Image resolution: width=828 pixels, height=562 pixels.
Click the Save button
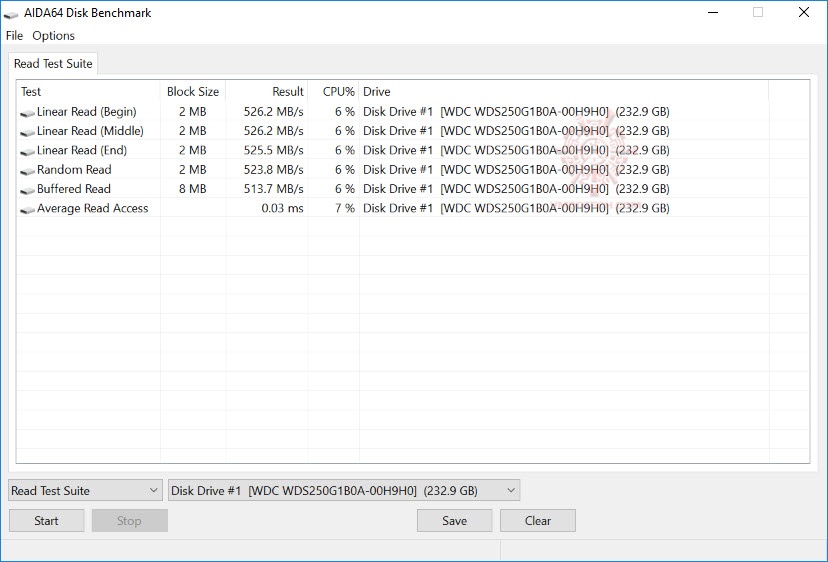click(455, 521)
